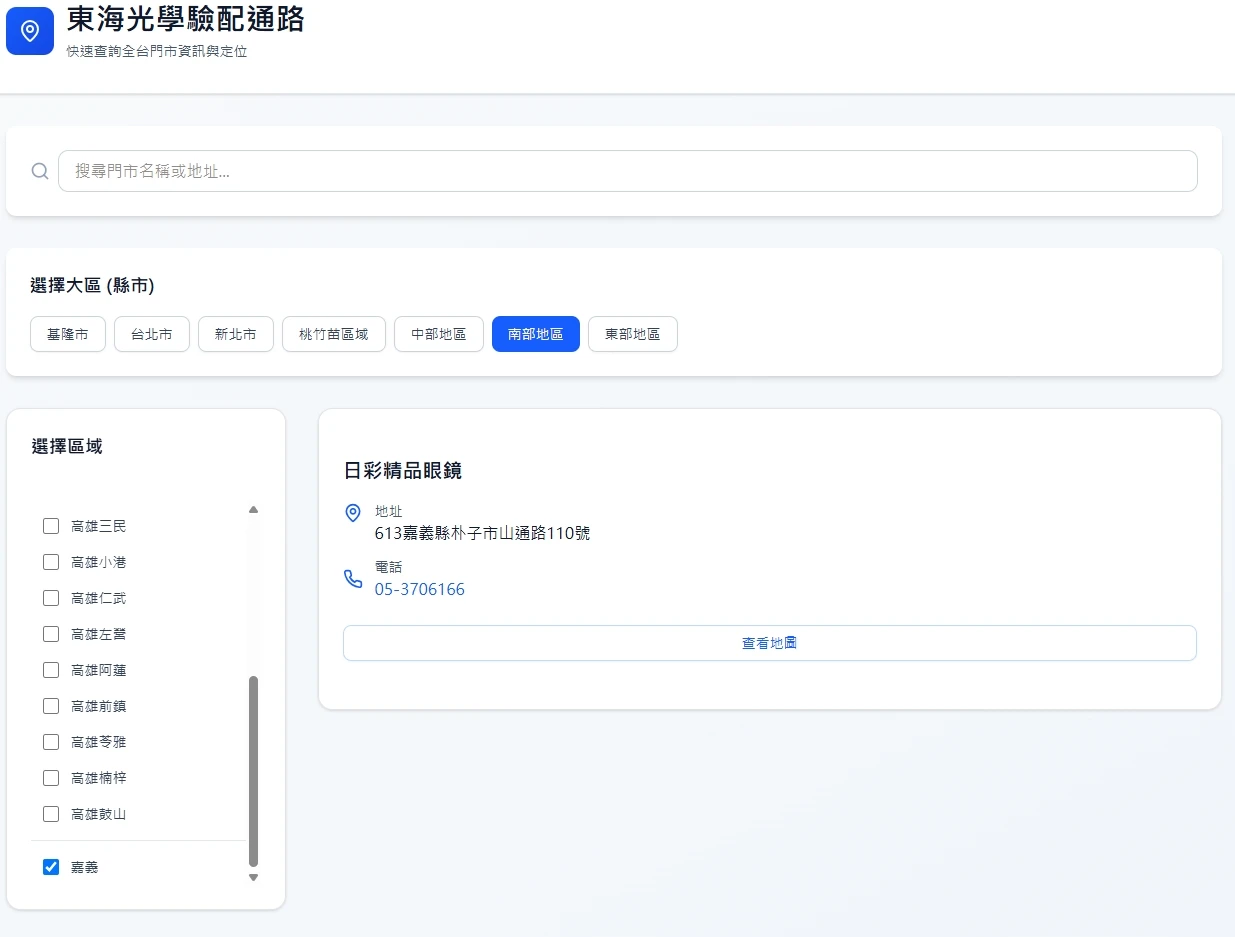
Task: Check the 高雄苓雅 checkbox
Action: pyautogui.click(x=51, y=742)
